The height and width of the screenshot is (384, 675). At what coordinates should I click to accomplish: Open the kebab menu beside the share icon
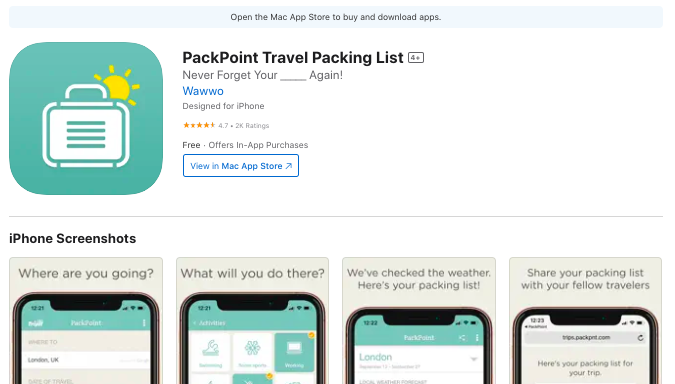(x=477, y=338)
